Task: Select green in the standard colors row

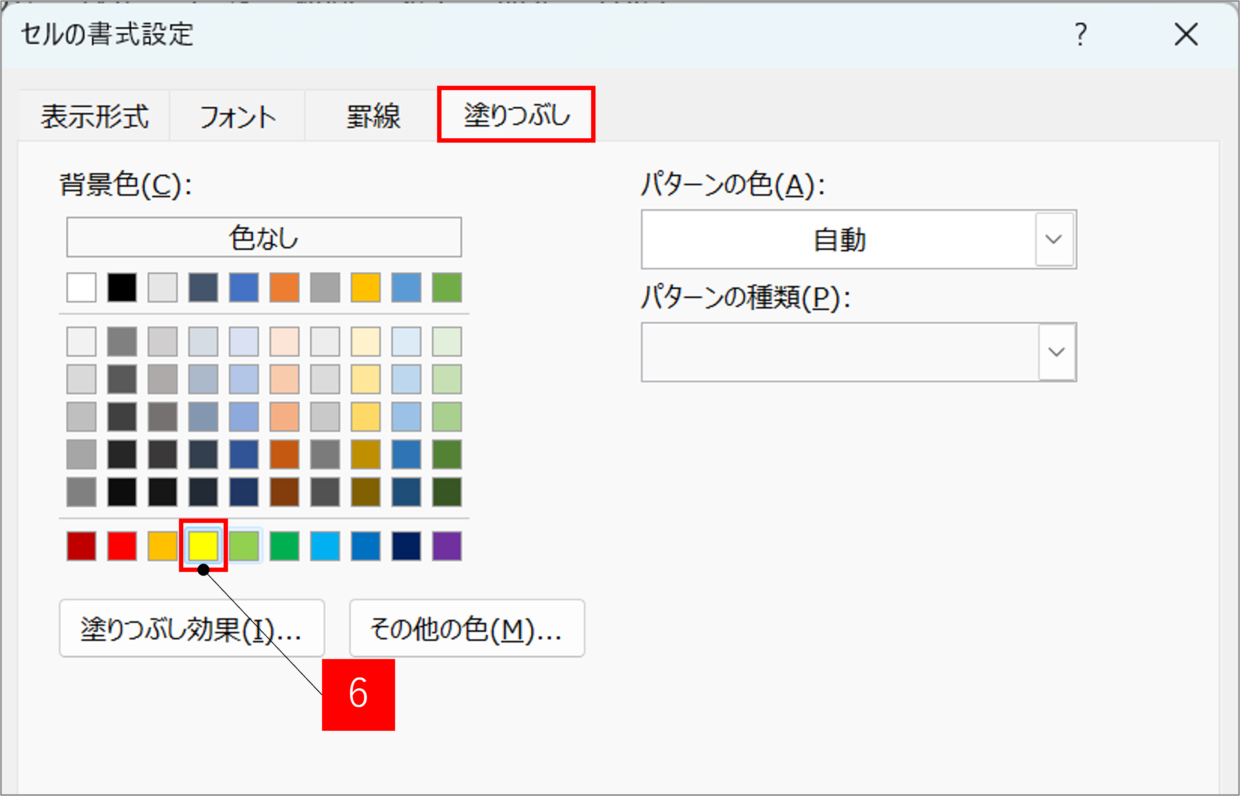Action: pos(285,546)
